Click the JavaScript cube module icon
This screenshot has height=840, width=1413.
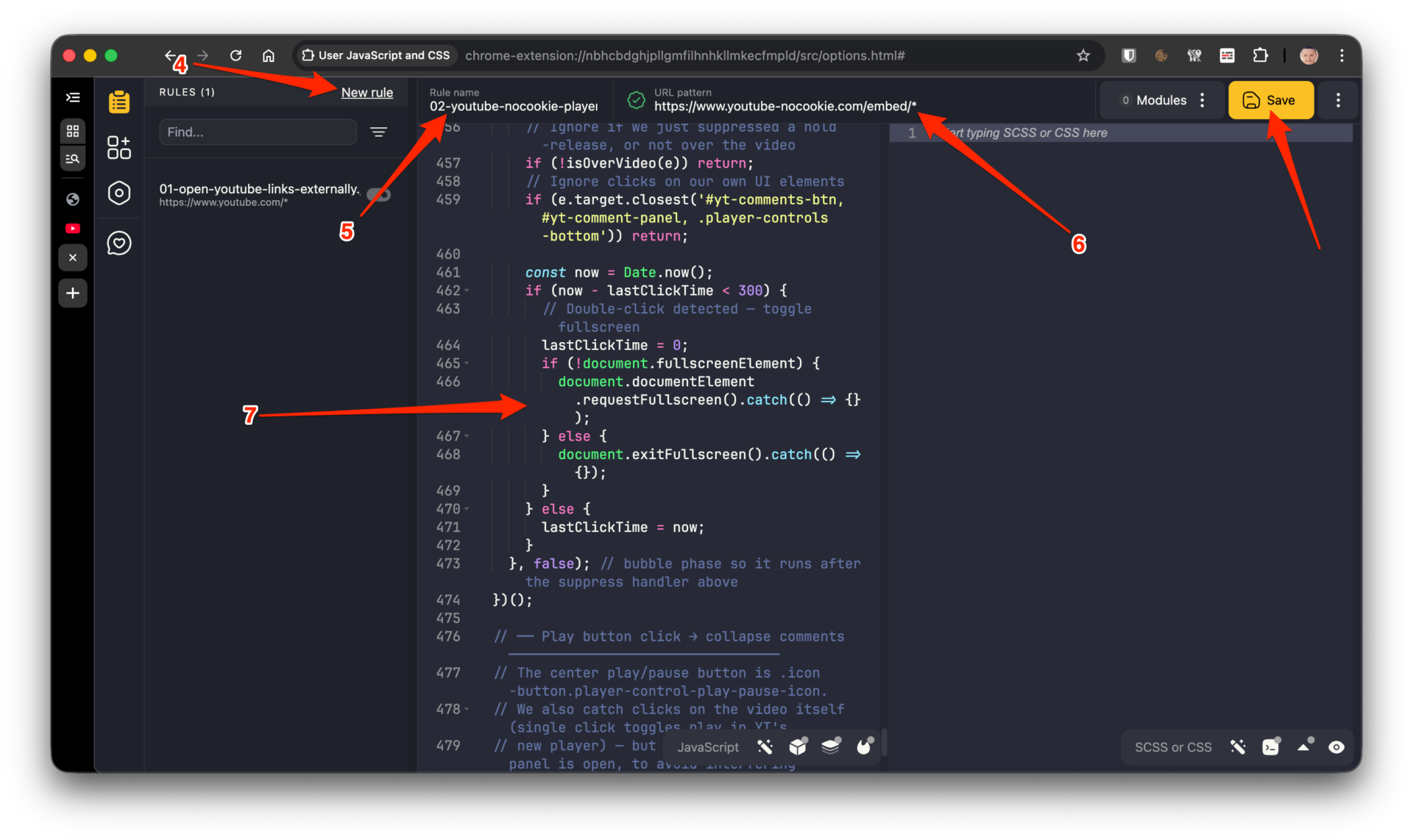point(798,747)
